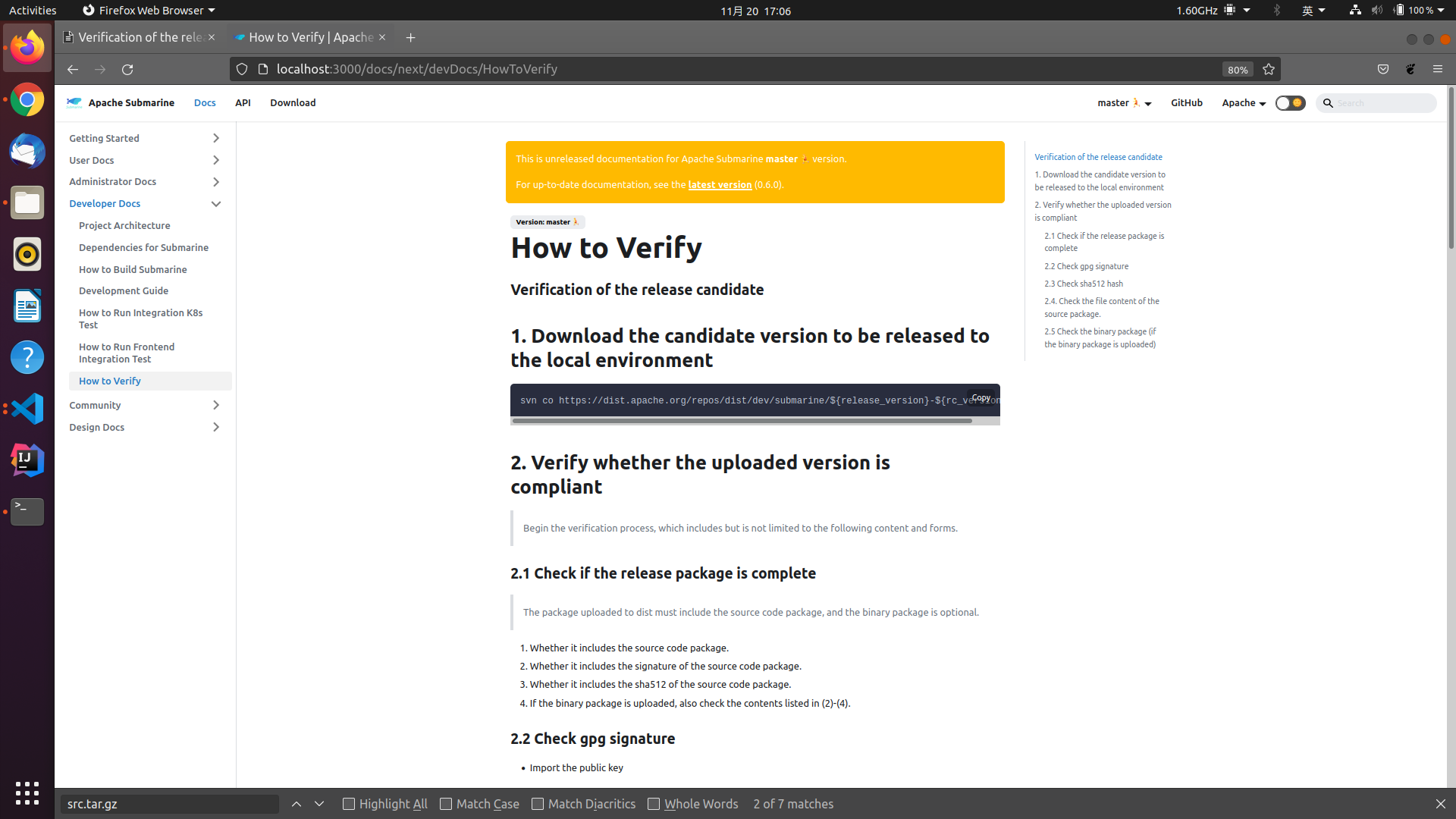
Task: Jump to 2.2 Check gpg signature section
Action: [x=1086, y=266]
